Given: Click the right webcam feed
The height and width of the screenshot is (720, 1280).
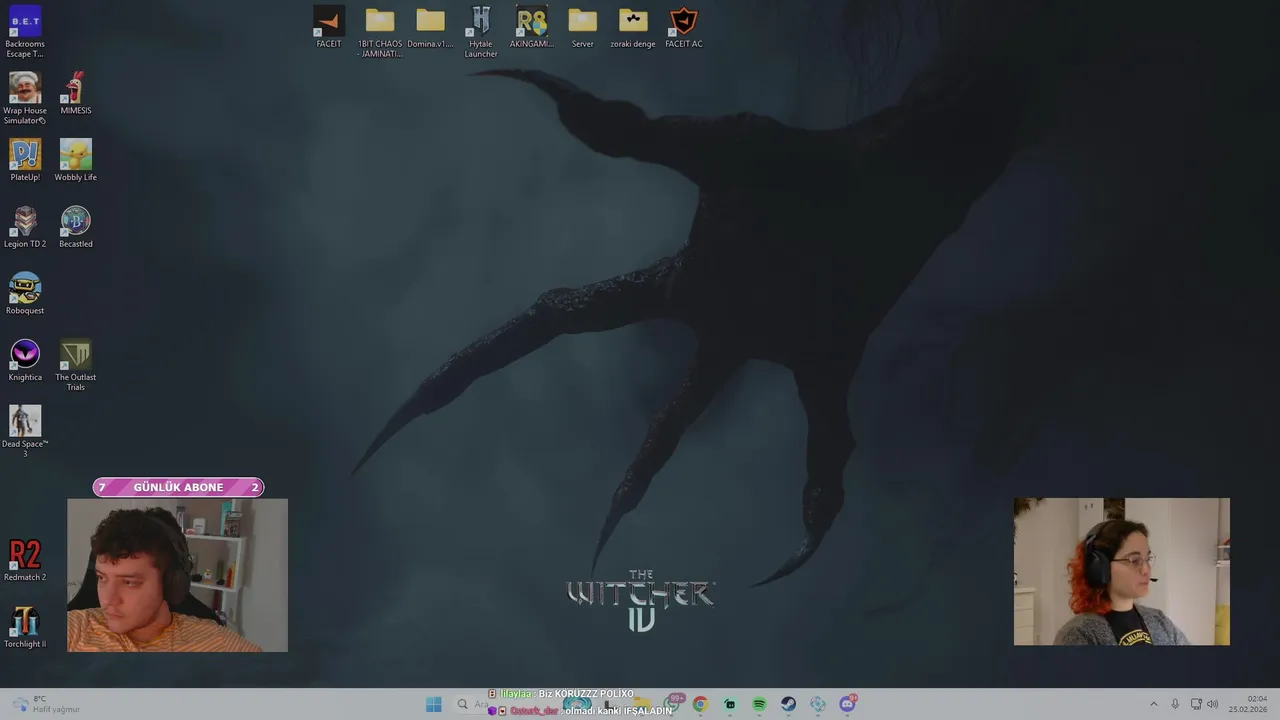Looking at the screenshot, I should (1122, 572).
